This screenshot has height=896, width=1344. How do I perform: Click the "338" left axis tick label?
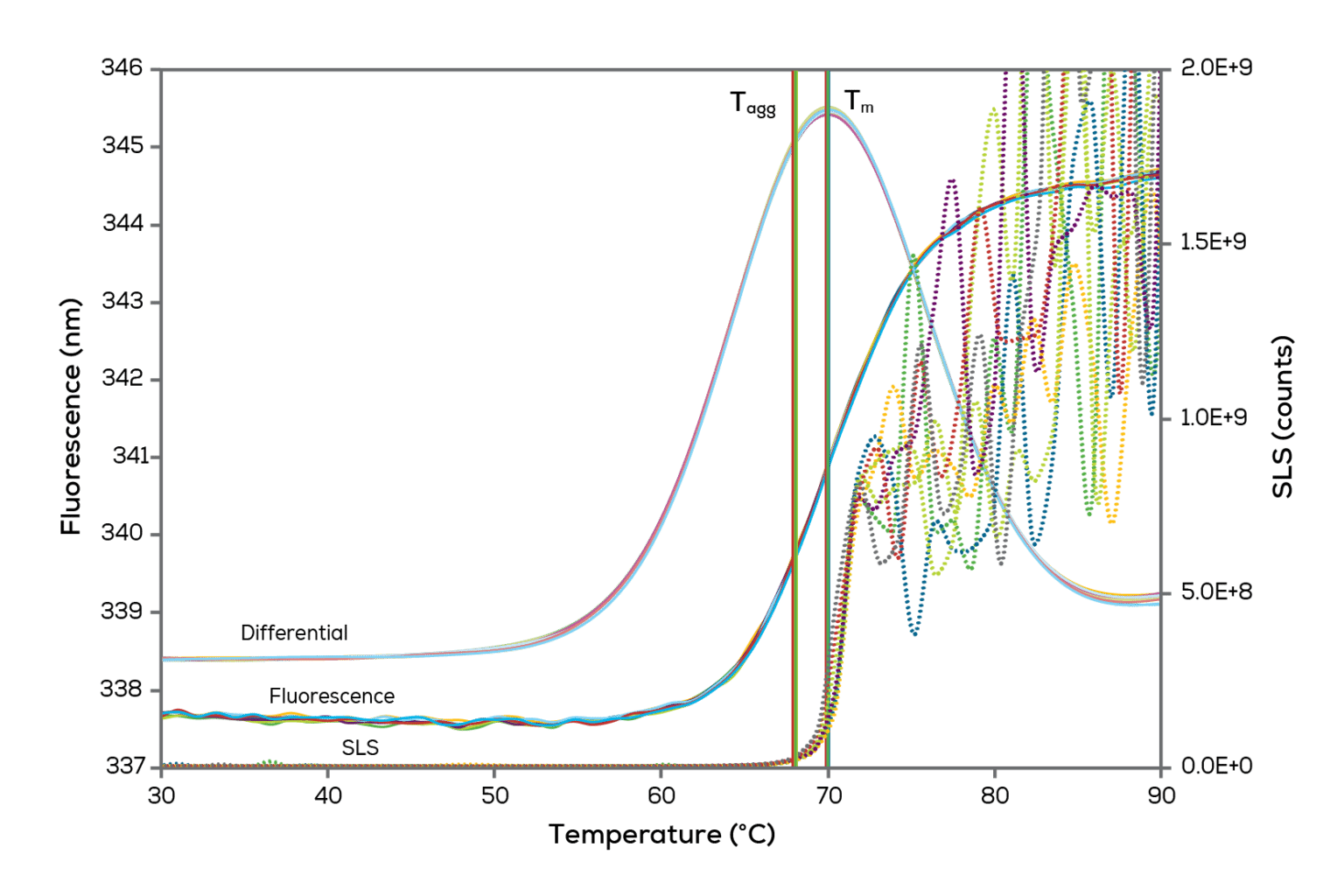pyautogui.click(x=122, y=689)
